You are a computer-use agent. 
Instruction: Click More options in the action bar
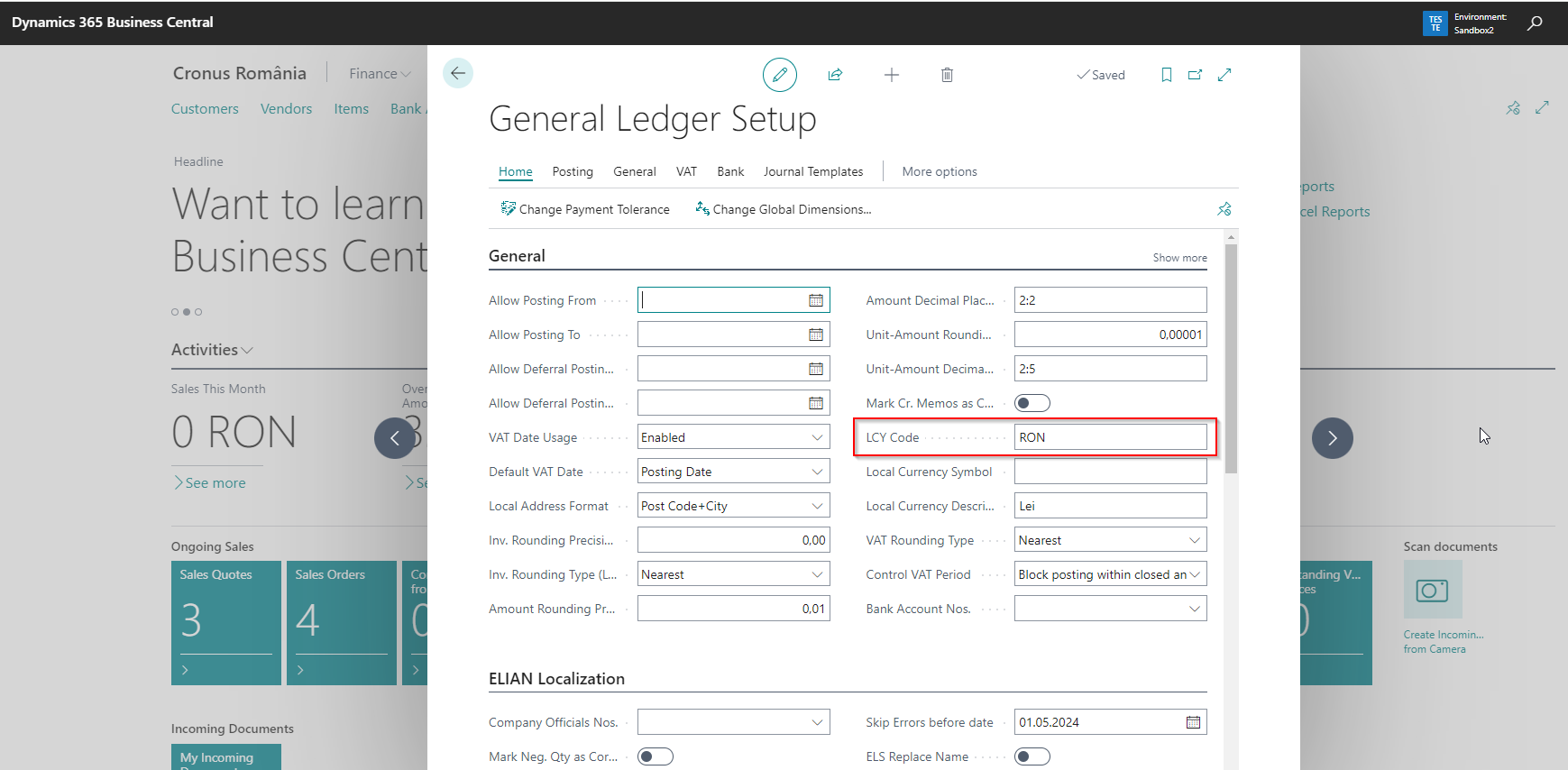[x=940, y=171]
